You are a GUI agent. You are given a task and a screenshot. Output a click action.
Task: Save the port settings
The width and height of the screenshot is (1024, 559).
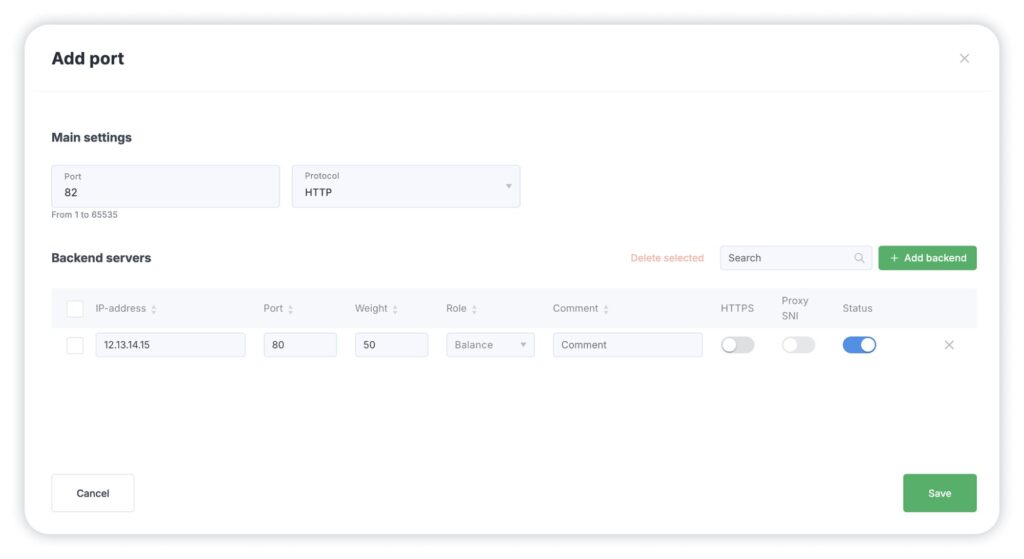[939, 493]
